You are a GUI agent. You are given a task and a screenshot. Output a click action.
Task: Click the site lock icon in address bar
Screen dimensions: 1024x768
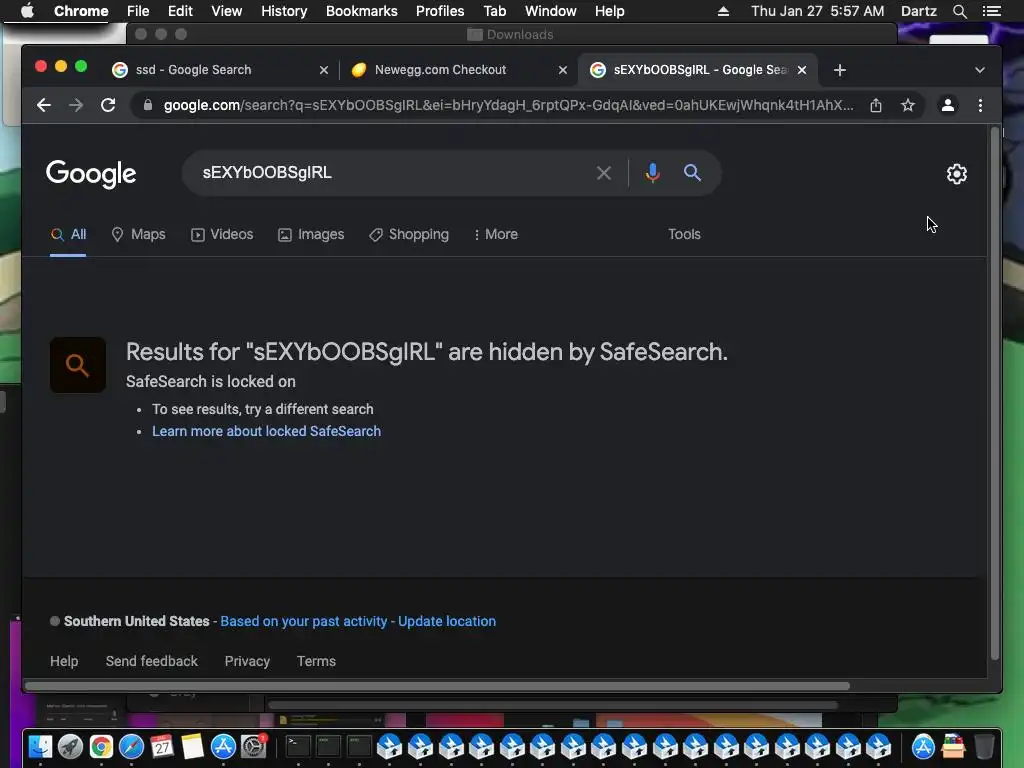(x=148, y=105)
